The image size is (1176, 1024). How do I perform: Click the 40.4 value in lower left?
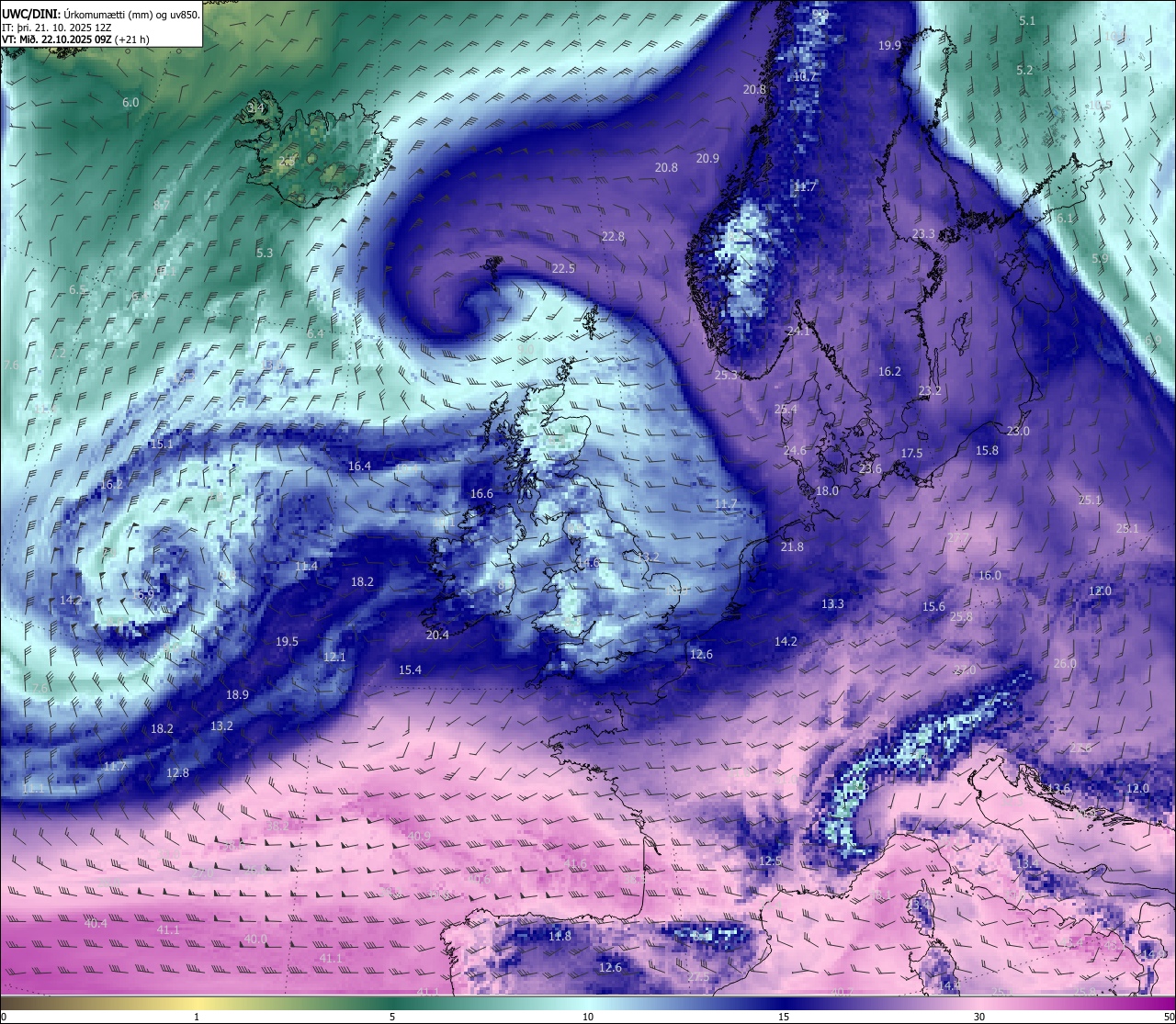96,924
